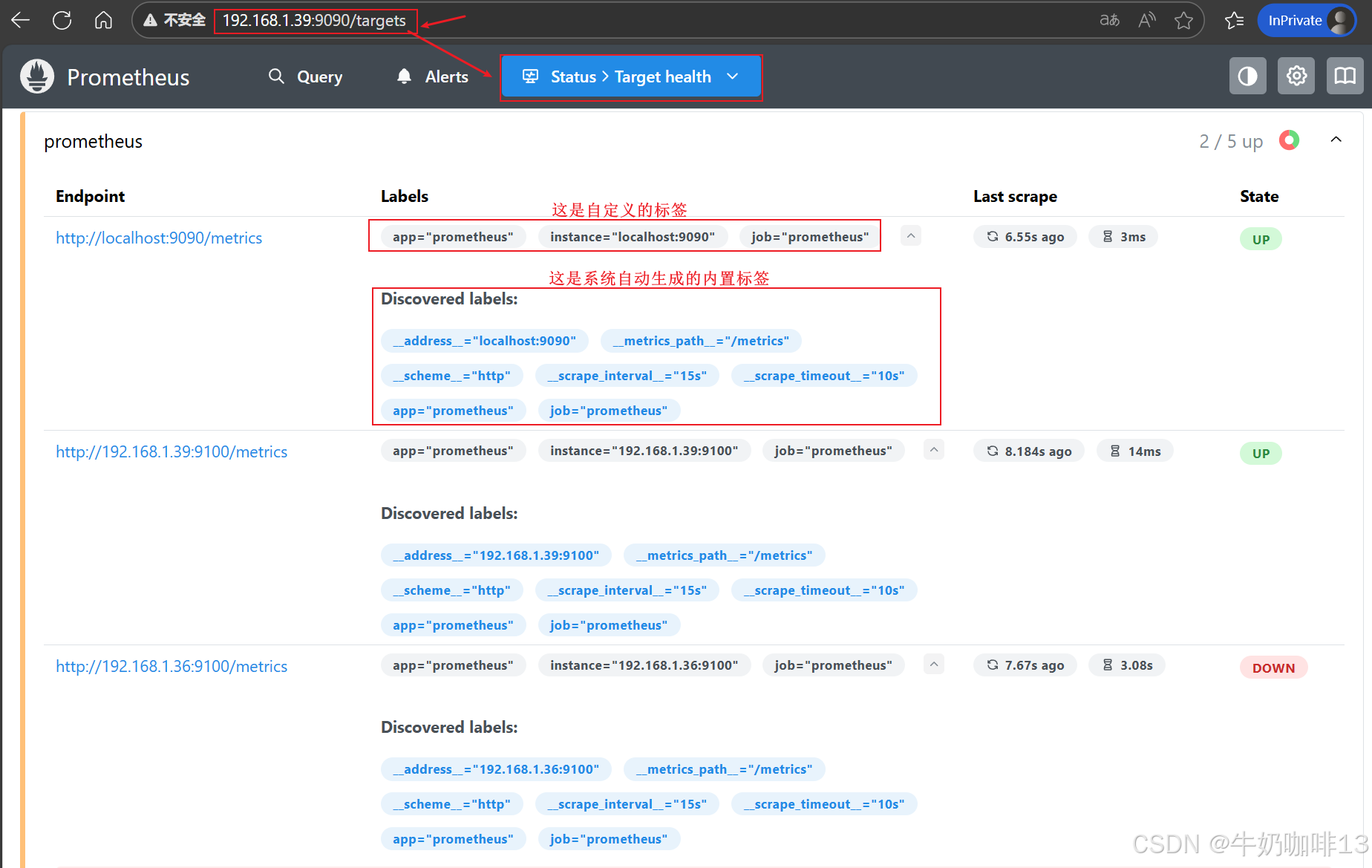The image size is (1372, 868).
Task: Open the Query page
Action: coord(306,76)
